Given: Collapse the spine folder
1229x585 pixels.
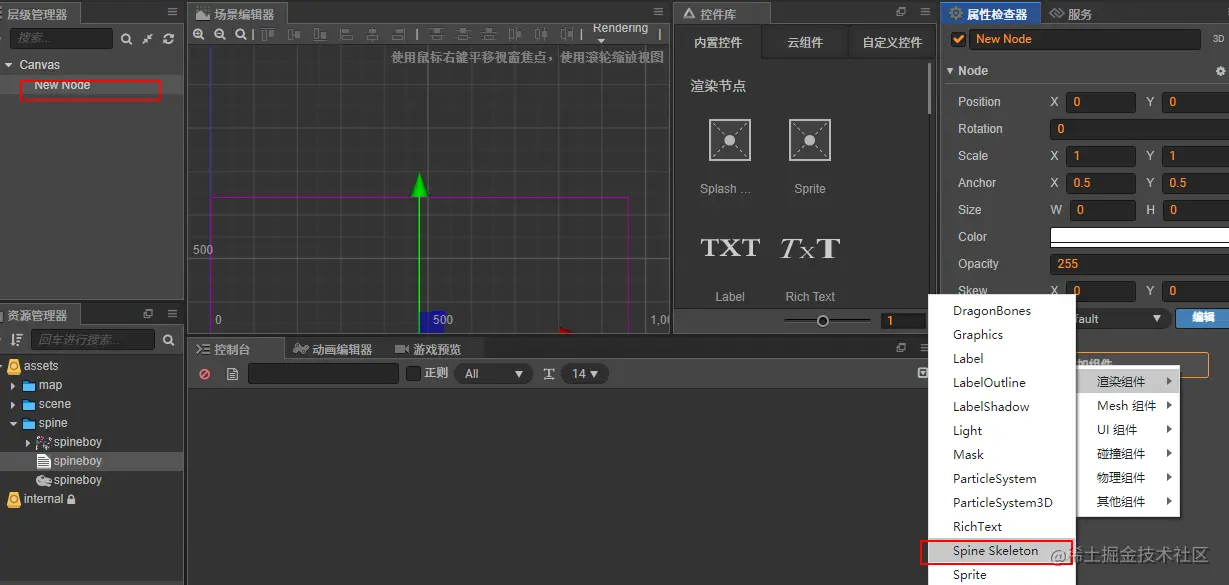Looking at the screenshot, I should [x=13, y=423].
